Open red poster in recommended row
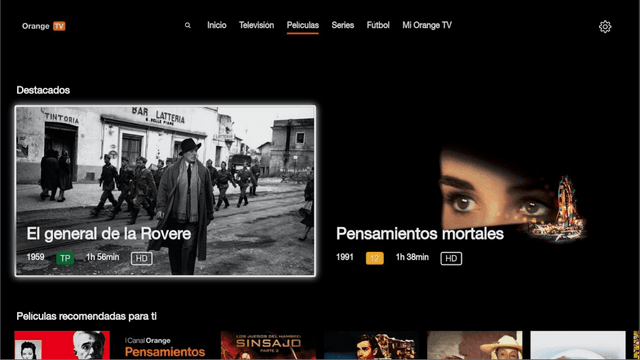This screenshot has height=360, width=640. [62, 345]
